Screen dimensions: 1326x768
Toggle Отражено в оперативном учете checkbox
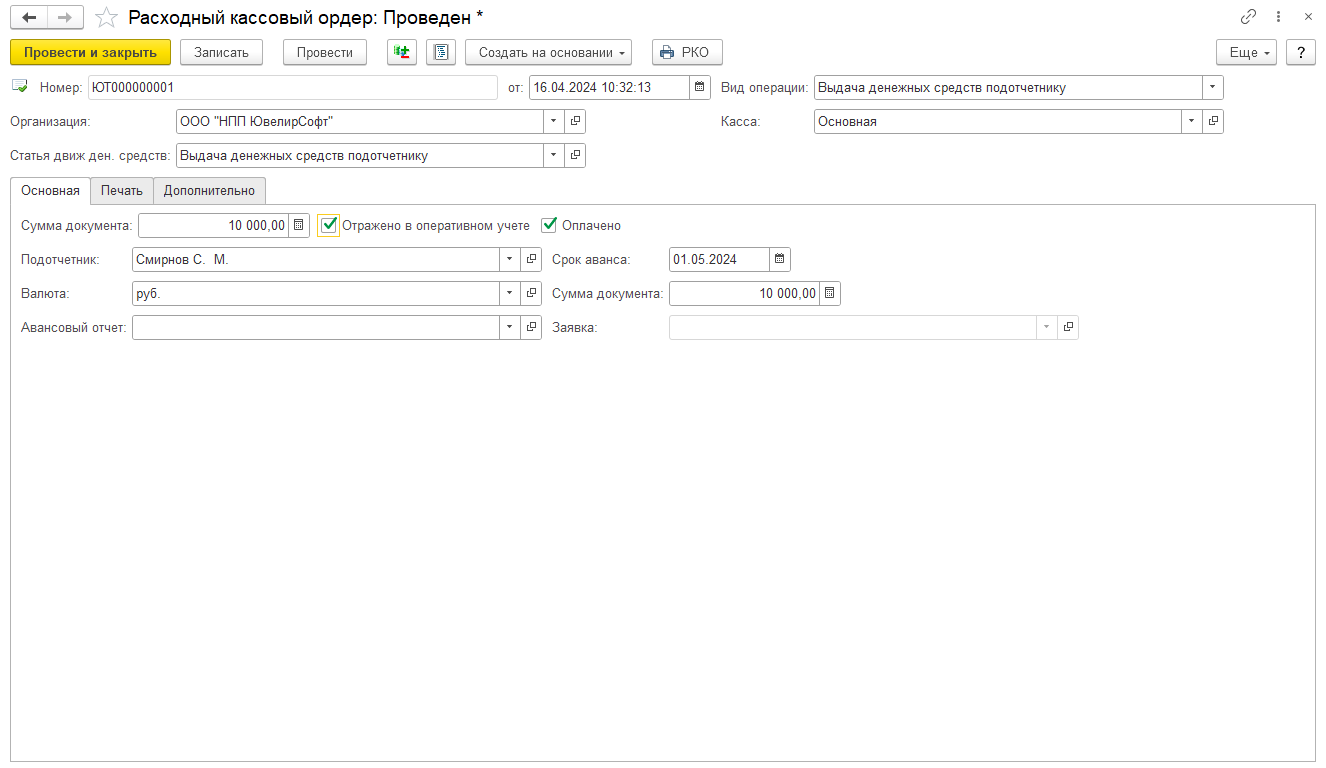coord(329,225)
